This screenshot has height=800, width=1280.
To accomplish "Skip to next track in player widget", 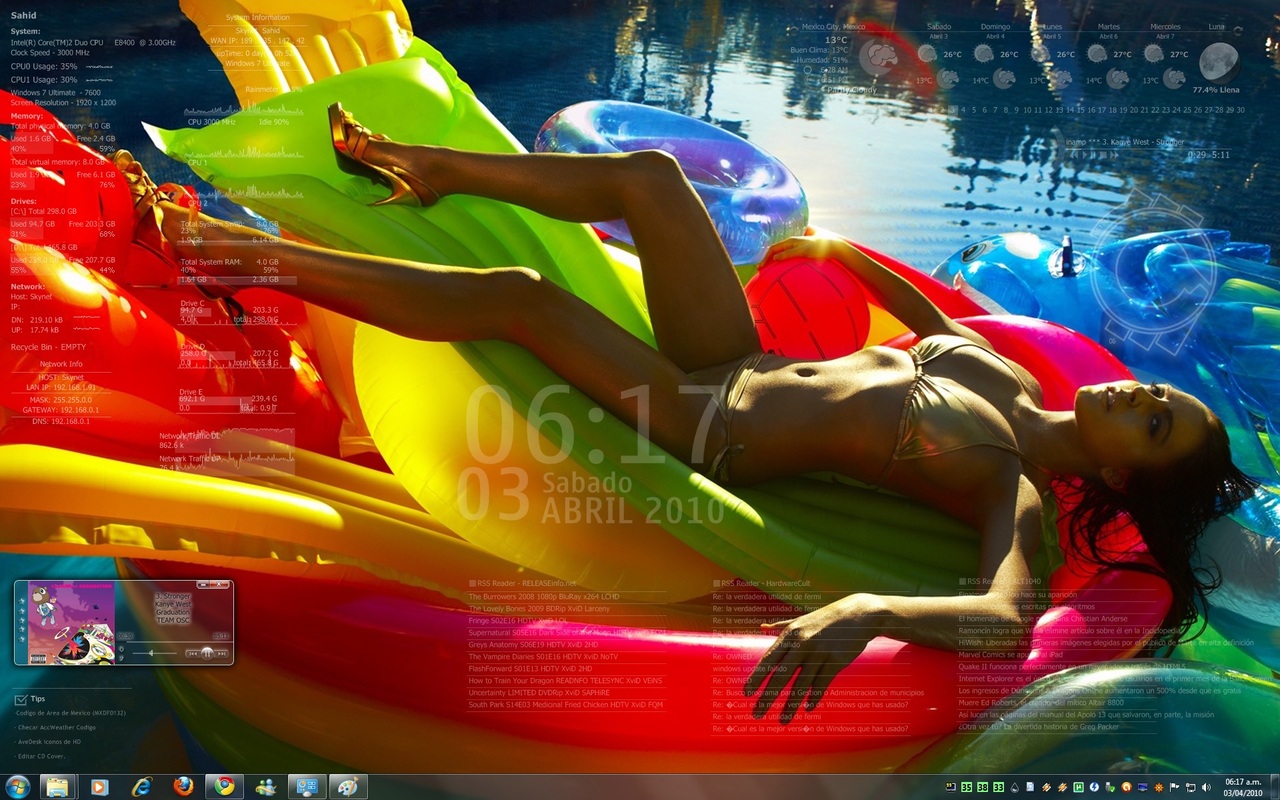I will (221, 652).
